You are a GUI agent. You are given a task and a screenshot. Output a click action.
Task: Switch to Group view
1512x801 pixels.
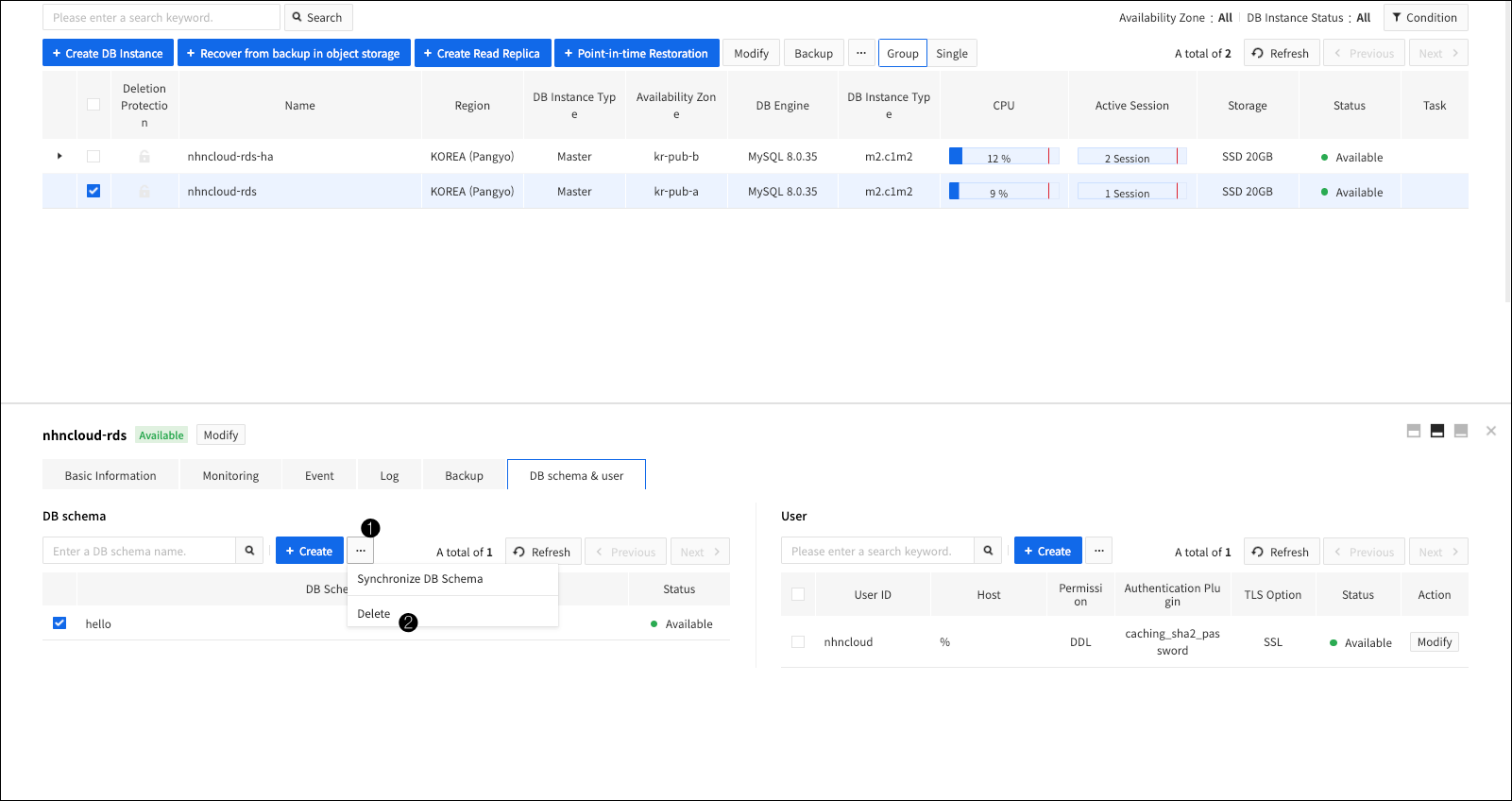tap(903, 53)
